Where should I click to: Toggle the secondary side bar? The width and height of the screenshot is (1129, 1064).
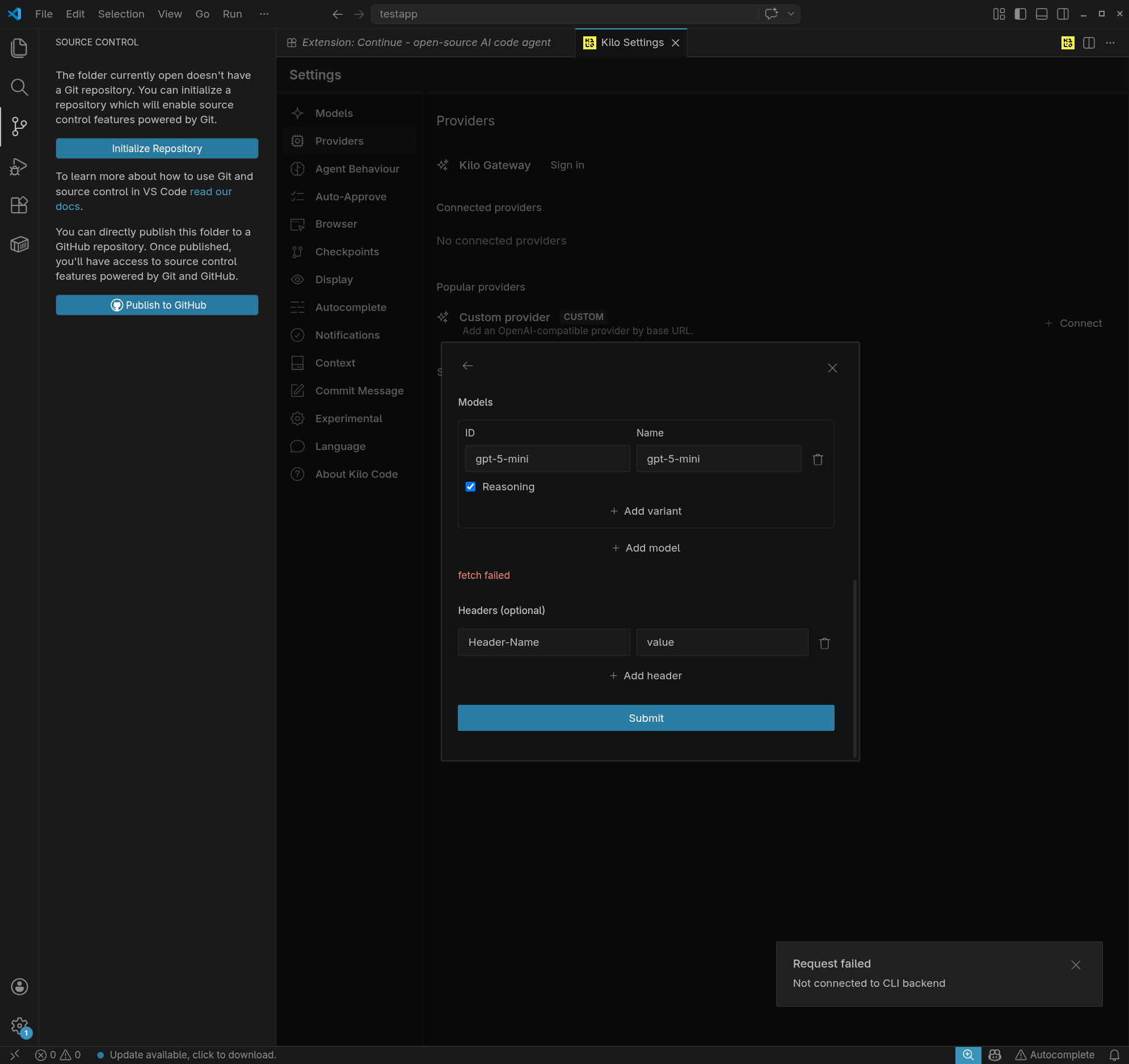1063,14
